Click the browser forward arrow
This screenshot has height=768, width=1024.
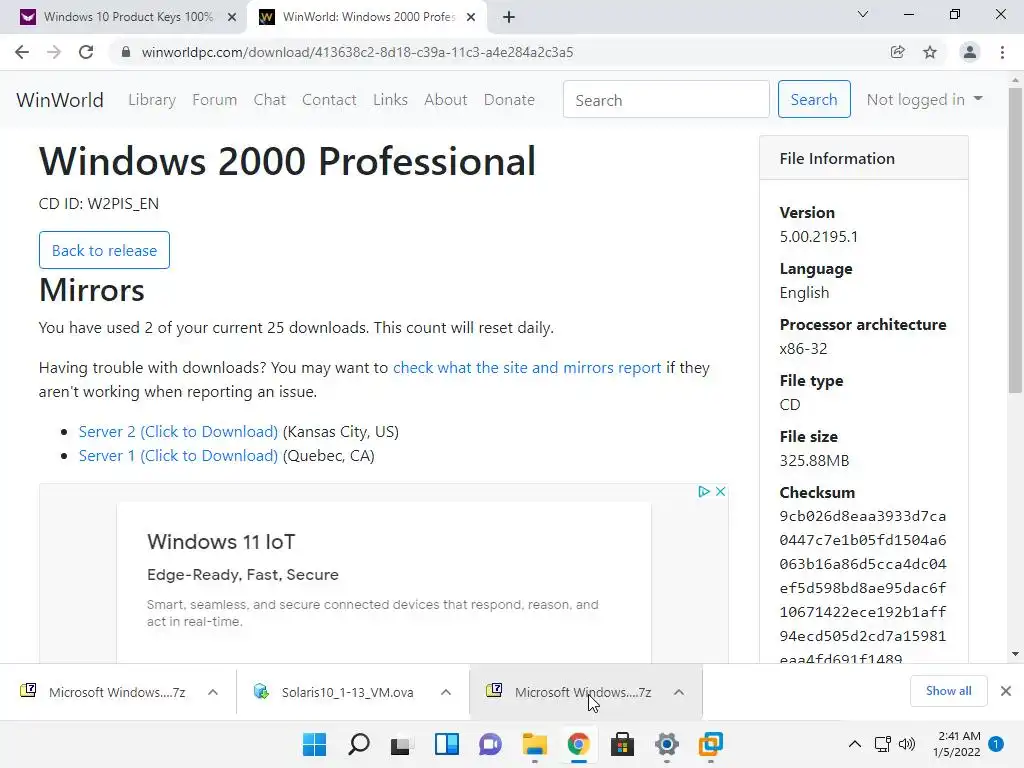[x=54, y=52]
